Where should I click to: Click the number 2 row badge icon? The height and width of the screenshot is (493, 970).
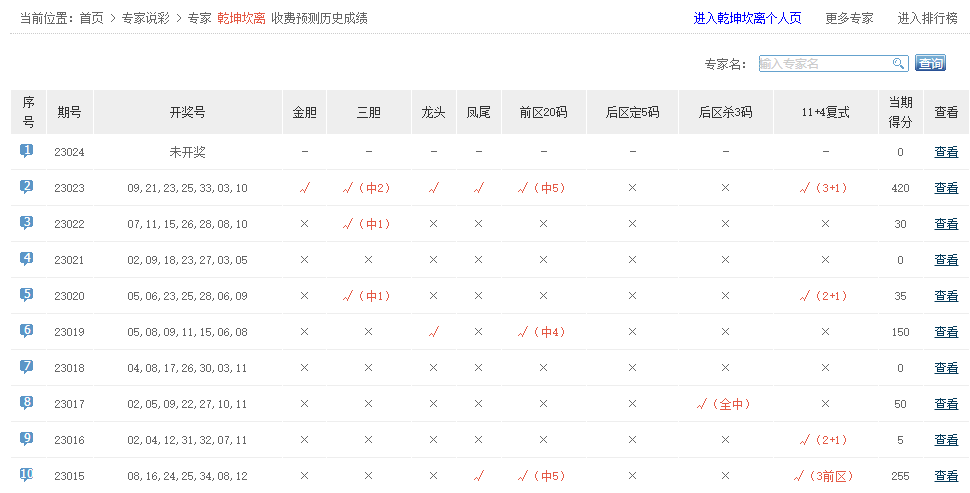coord(27,187)
